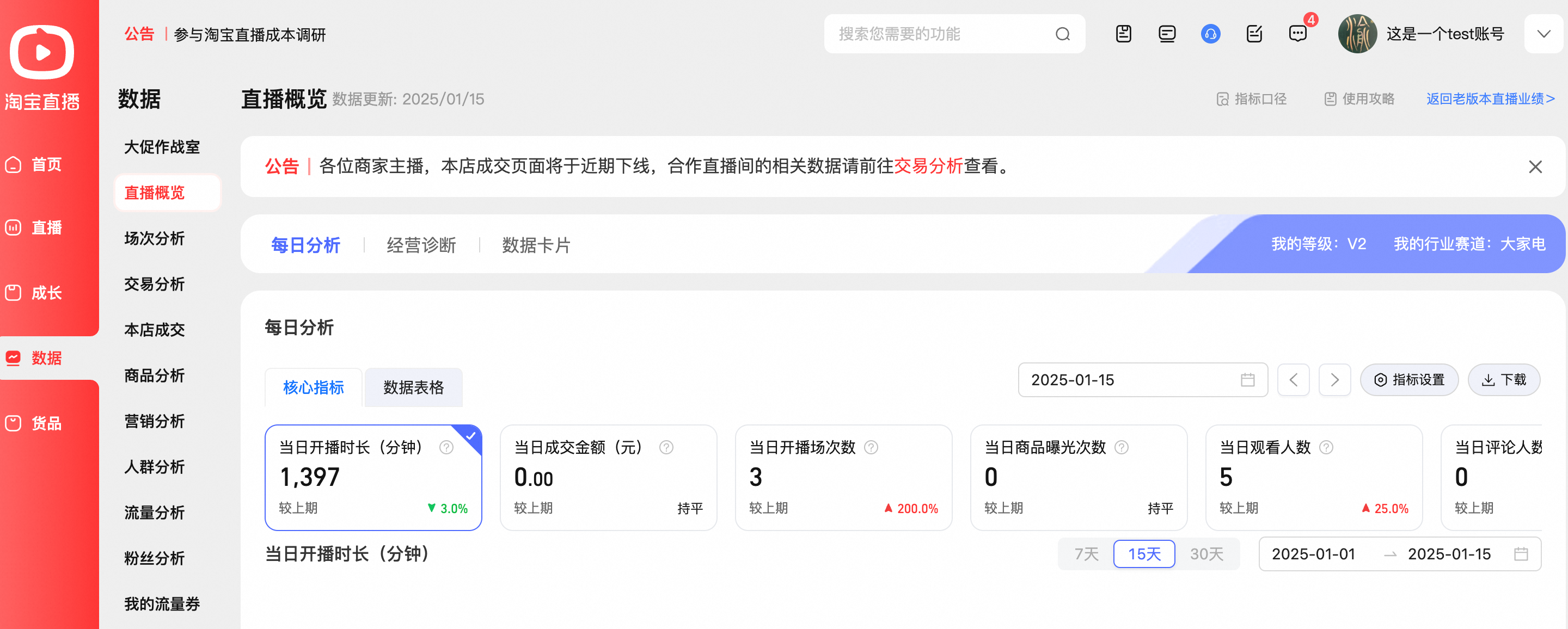Open 流量分析 in data menu
1568x629 pixels.
click(154, 512)
